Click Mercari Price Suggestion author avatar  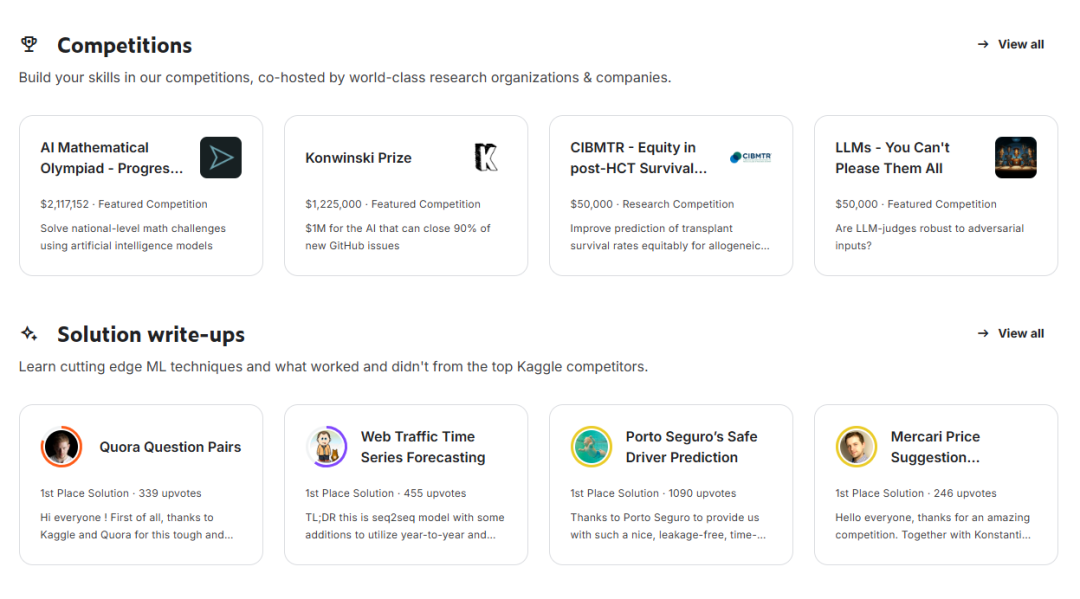click(856, 447)
